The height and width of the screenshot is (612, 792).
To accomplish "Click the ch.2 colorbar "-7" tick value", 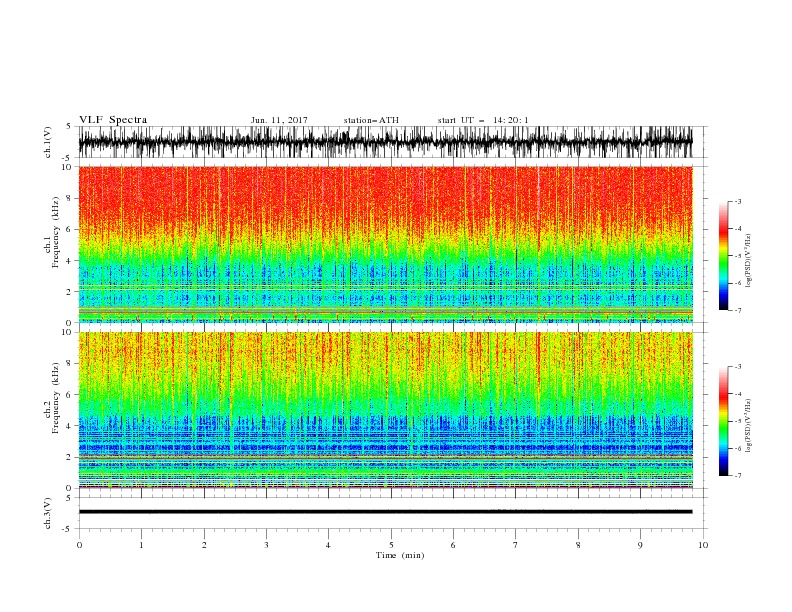I will 738,476.
